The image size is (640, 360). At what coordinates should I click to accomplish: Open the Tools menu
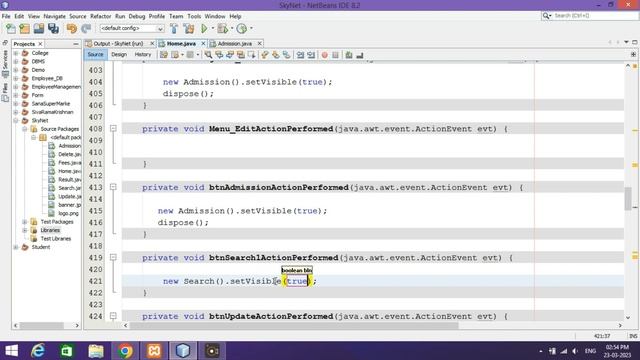pos(194,16)
